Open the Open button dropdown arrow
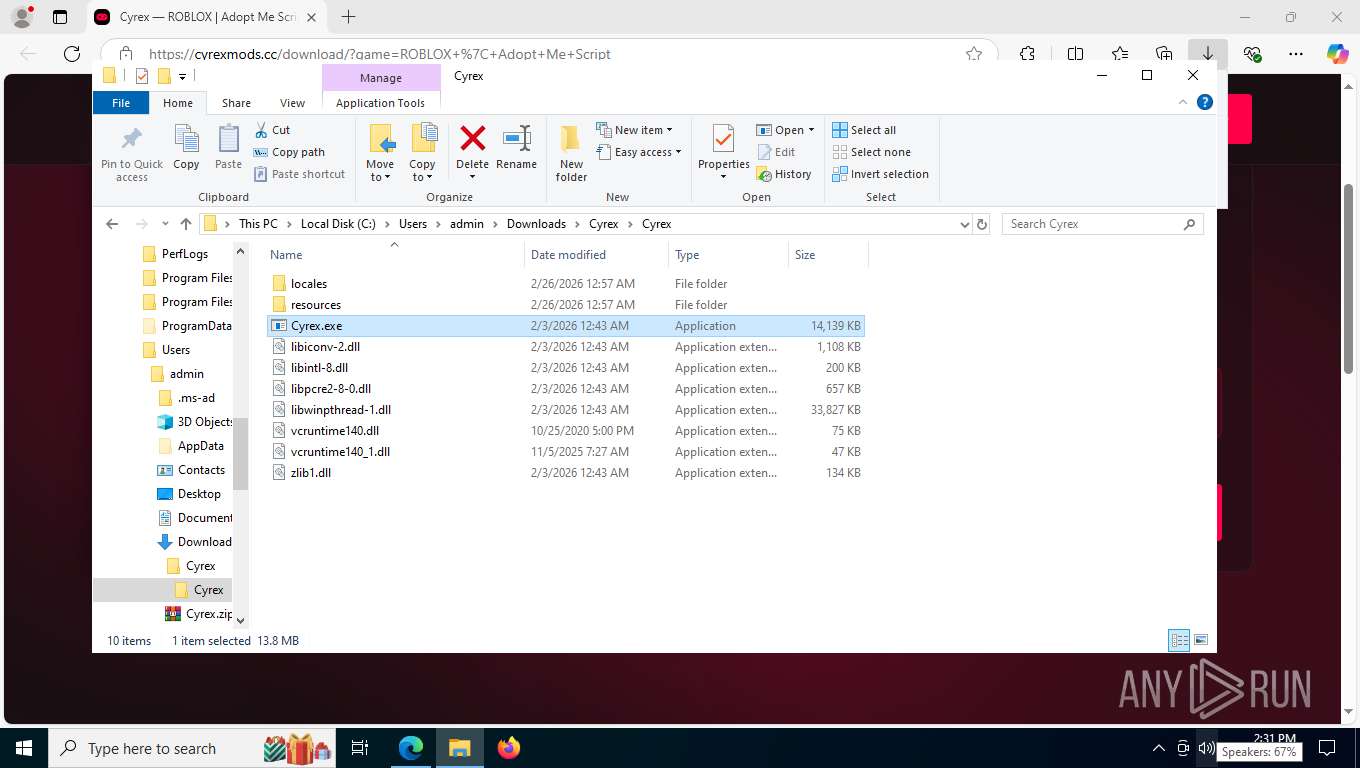The width and height of the screenshot is (1360, 768). tap(811, 130)
